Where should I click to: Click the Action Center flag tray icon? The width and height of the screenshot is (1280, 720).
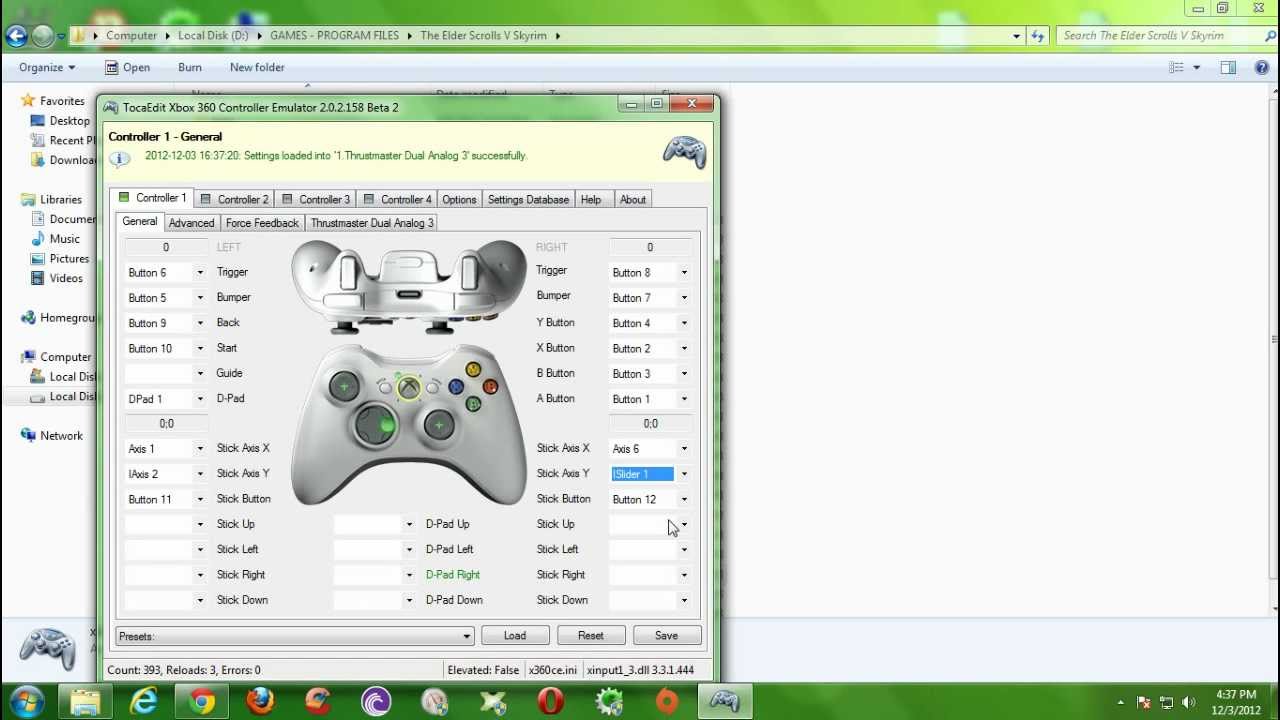click(1144, 702)
